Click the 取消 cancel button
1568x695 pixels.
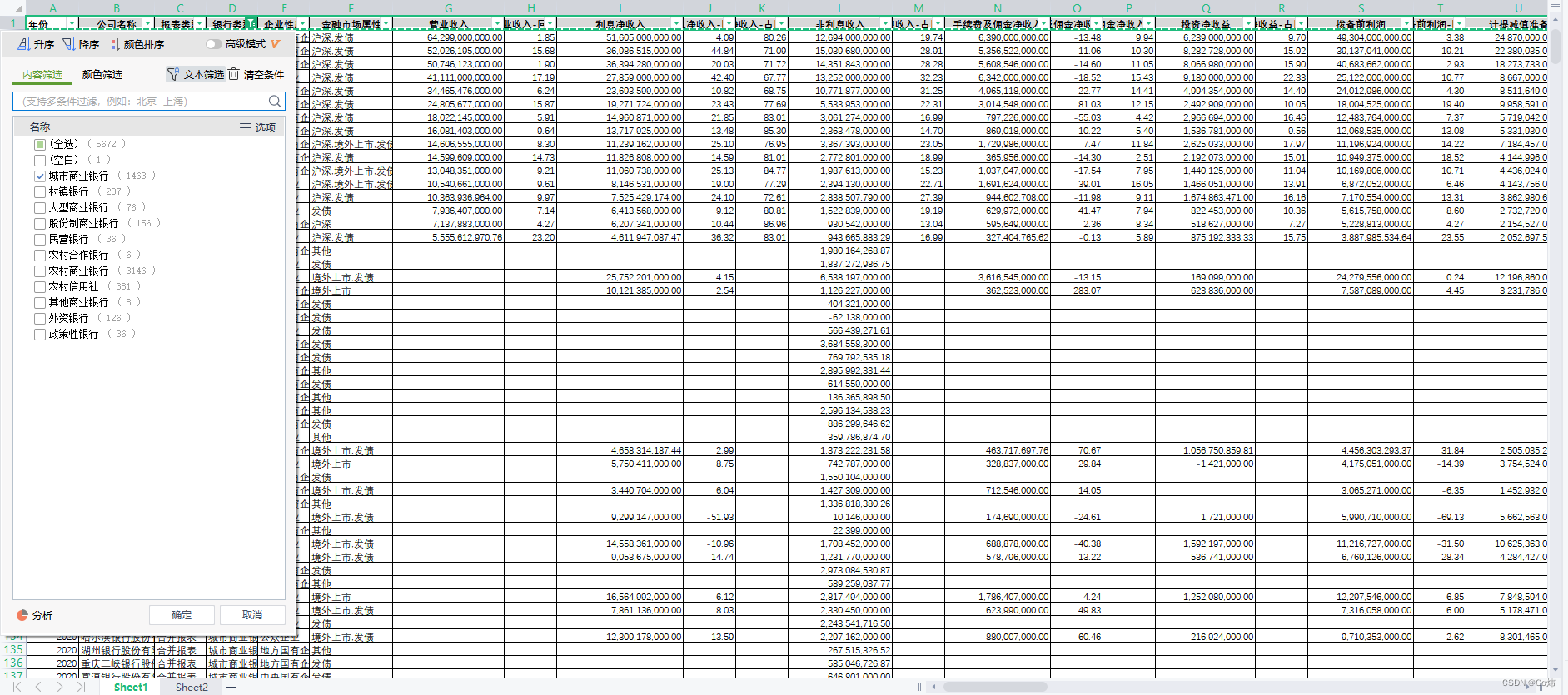click(252, 615)
